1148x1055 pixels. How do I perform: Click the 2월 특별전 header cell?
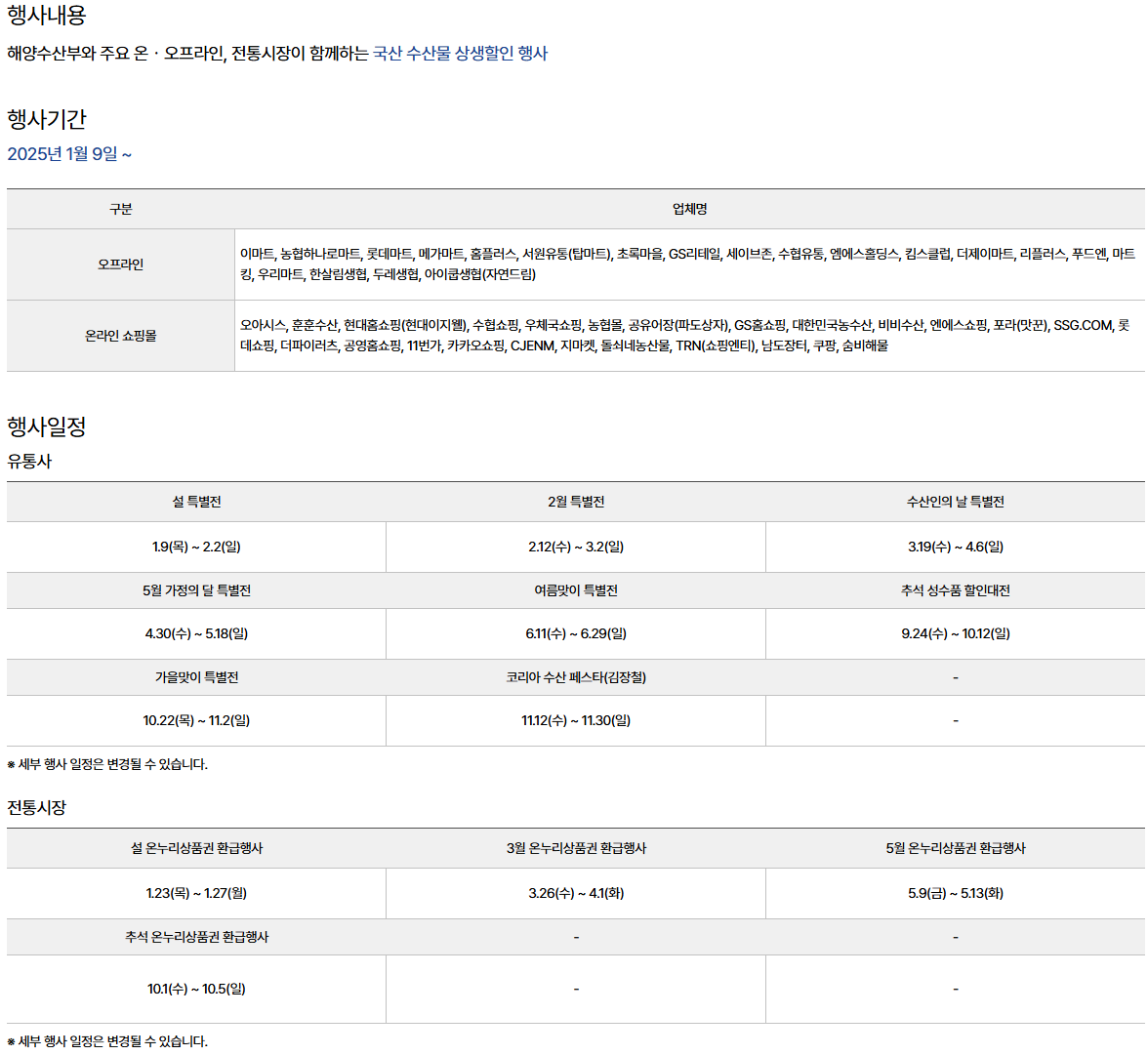pyautogui.click(x=576, y=502)
